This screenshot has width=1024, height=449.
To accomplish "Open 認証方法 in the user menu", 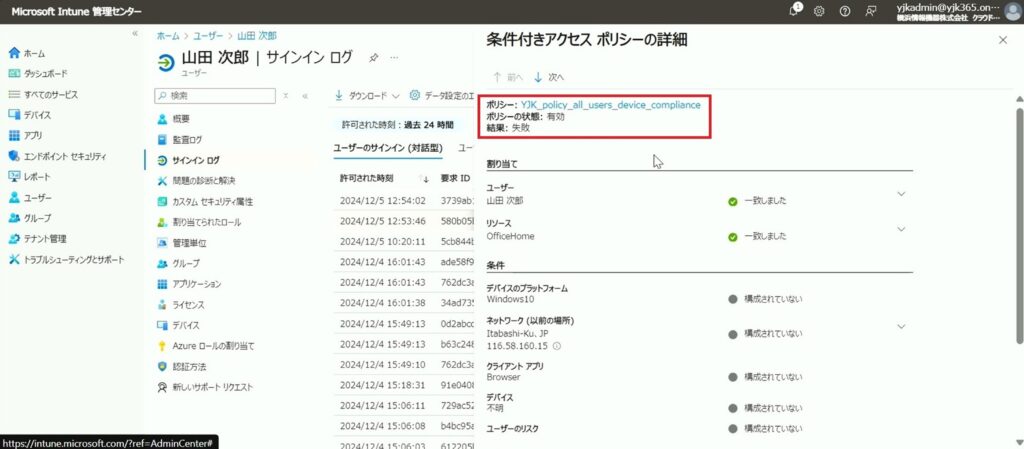I will point(182,367).
